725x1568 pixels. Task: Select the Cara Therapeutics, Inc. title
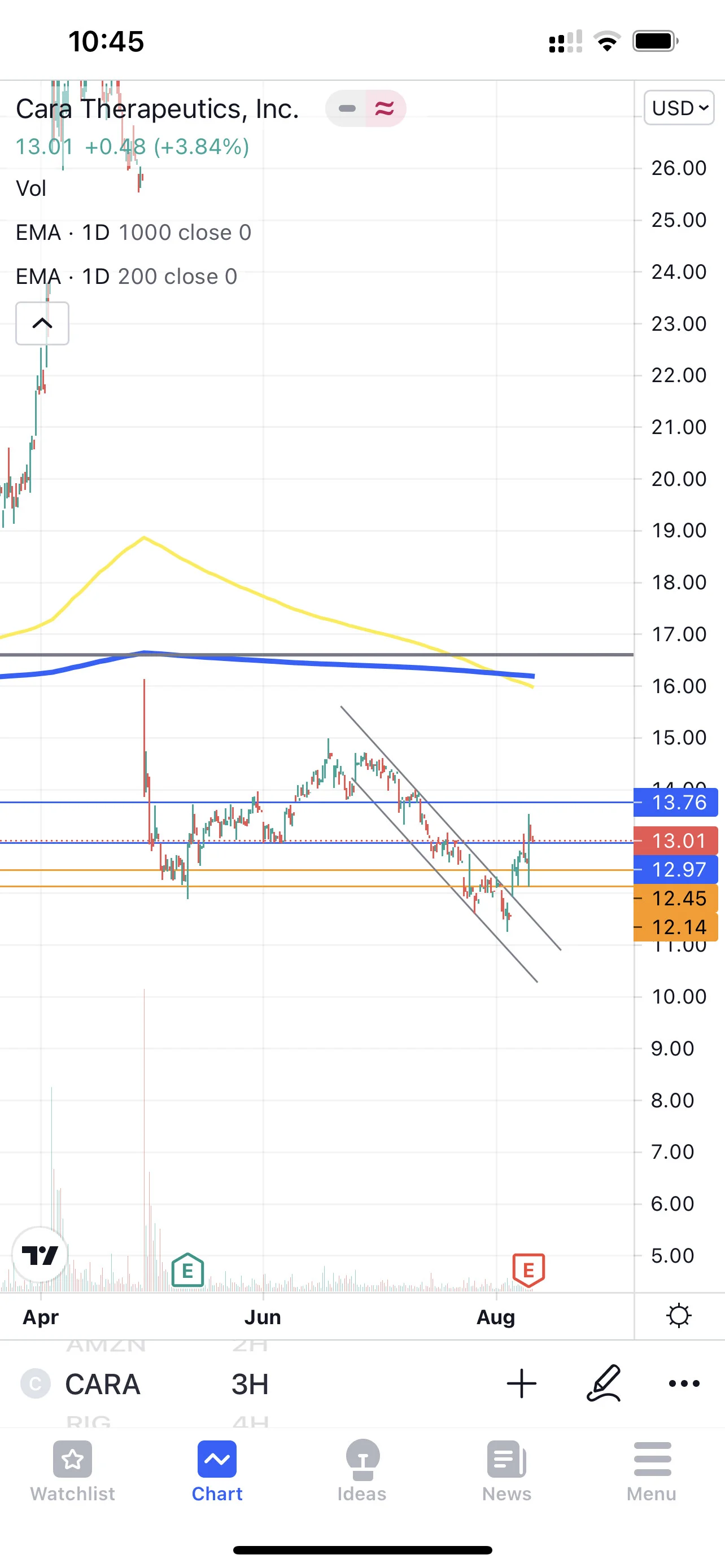tap(157, 109)
